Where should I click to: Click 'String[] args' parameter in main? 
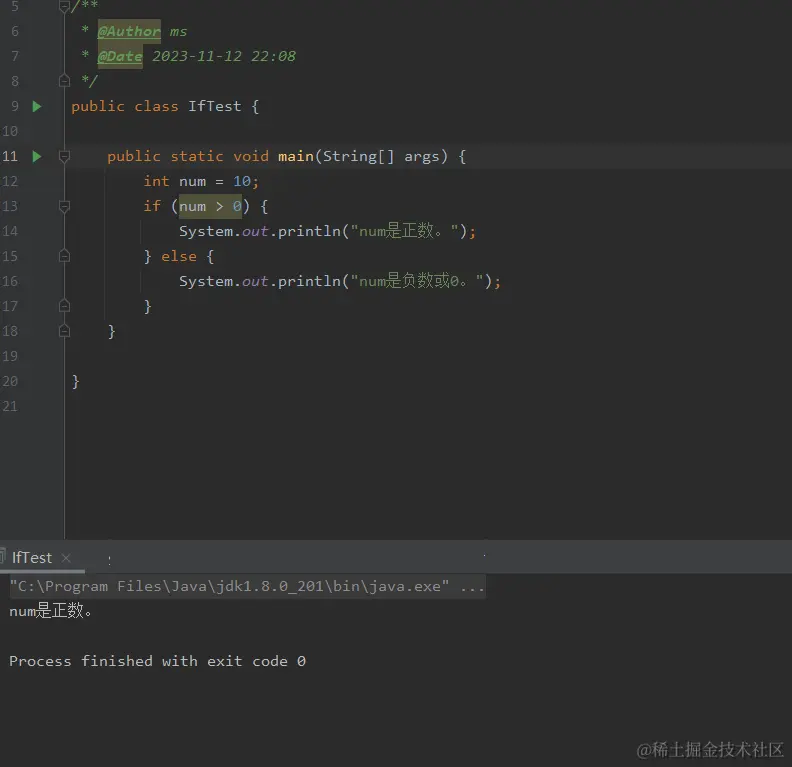pyautogui.click(x=381, y=157)
